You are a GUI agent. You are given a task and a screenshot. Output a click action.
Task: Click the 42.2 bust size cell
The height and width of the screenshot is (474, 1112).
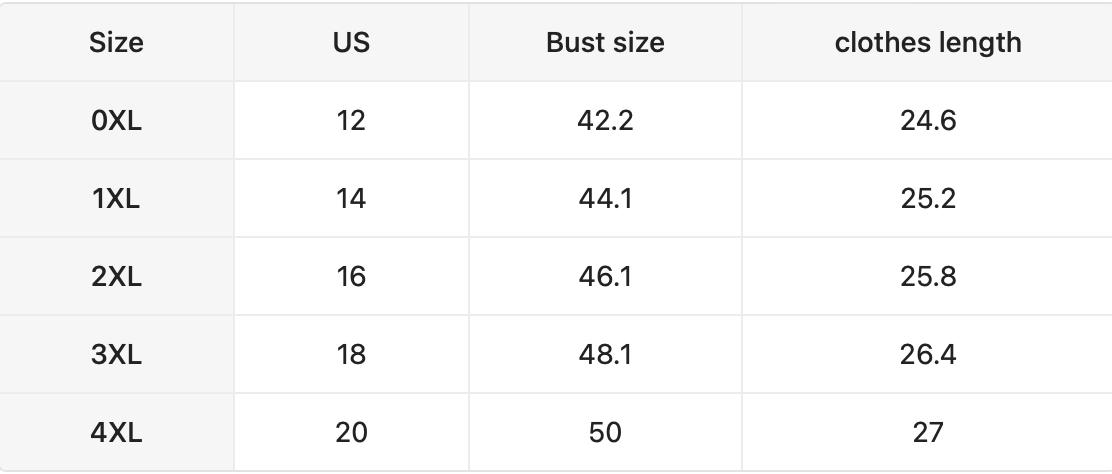pyautogui.click(x=605, y=121)
